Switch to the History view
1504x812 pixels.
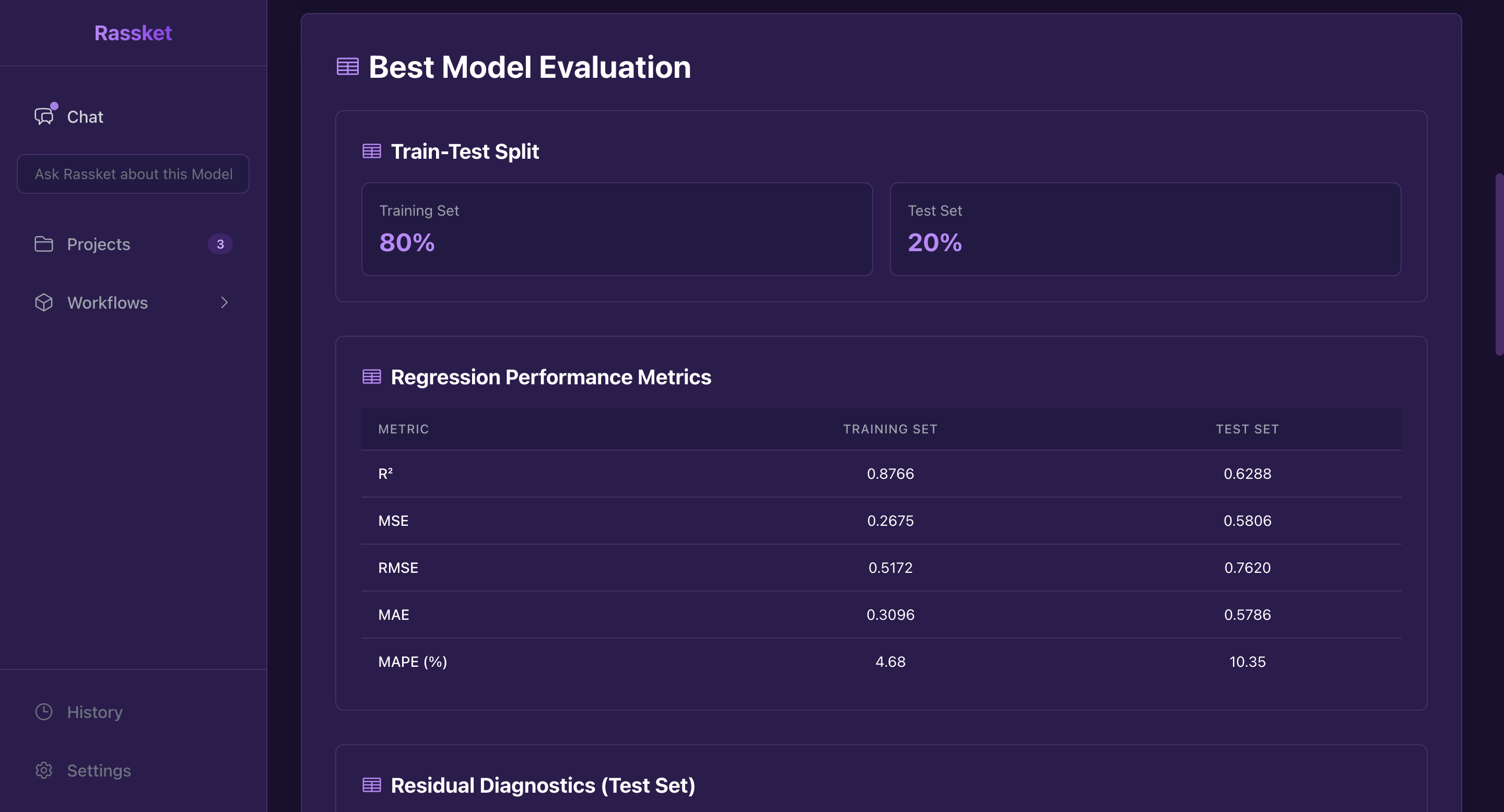[95, 712]
